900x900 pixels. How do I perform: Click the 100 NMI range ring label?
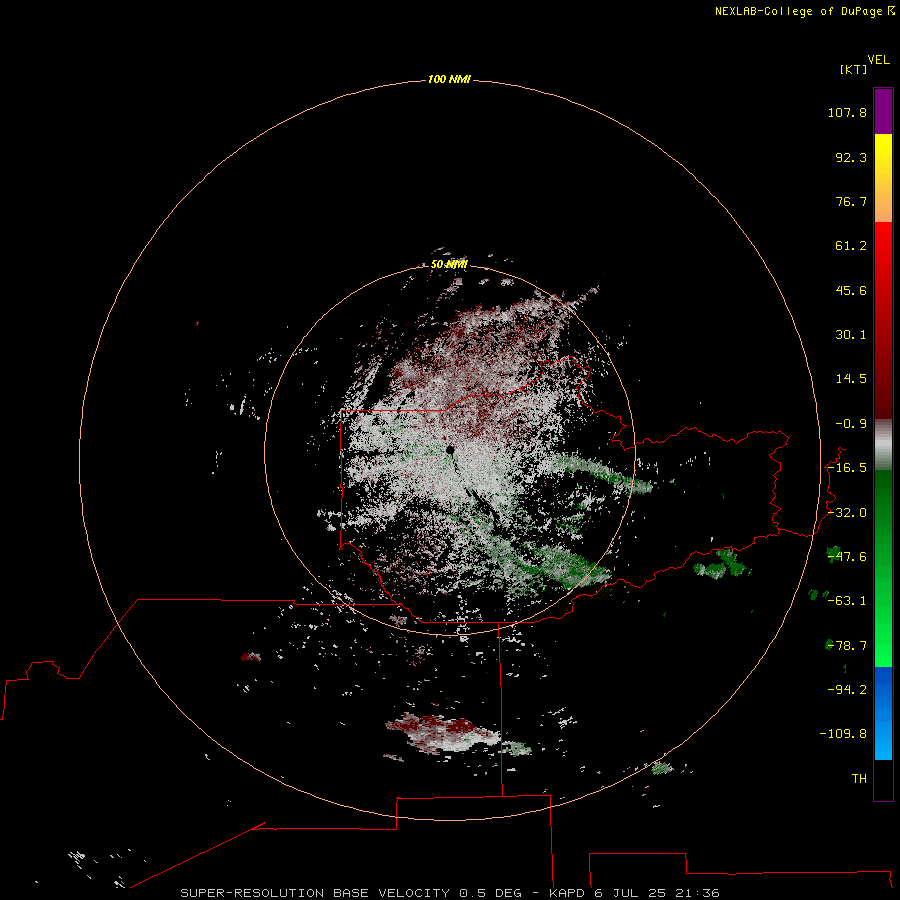(449, 79)
